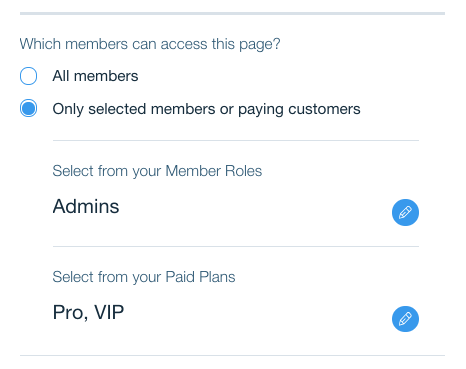This screenshot has height=369, width=466.
Task: Click the 'Select from your Member Roles' label
Action: (x=157, y=171)
